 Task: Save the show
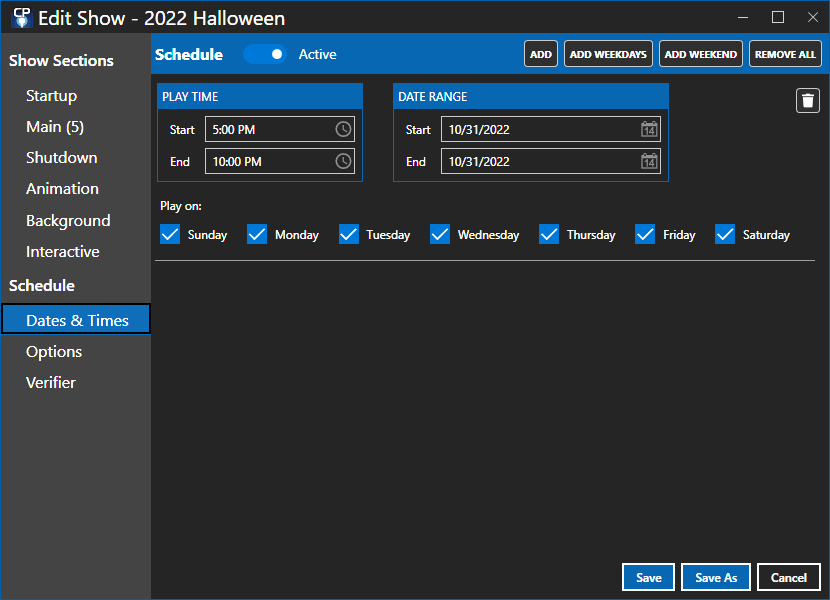[648, 577]
